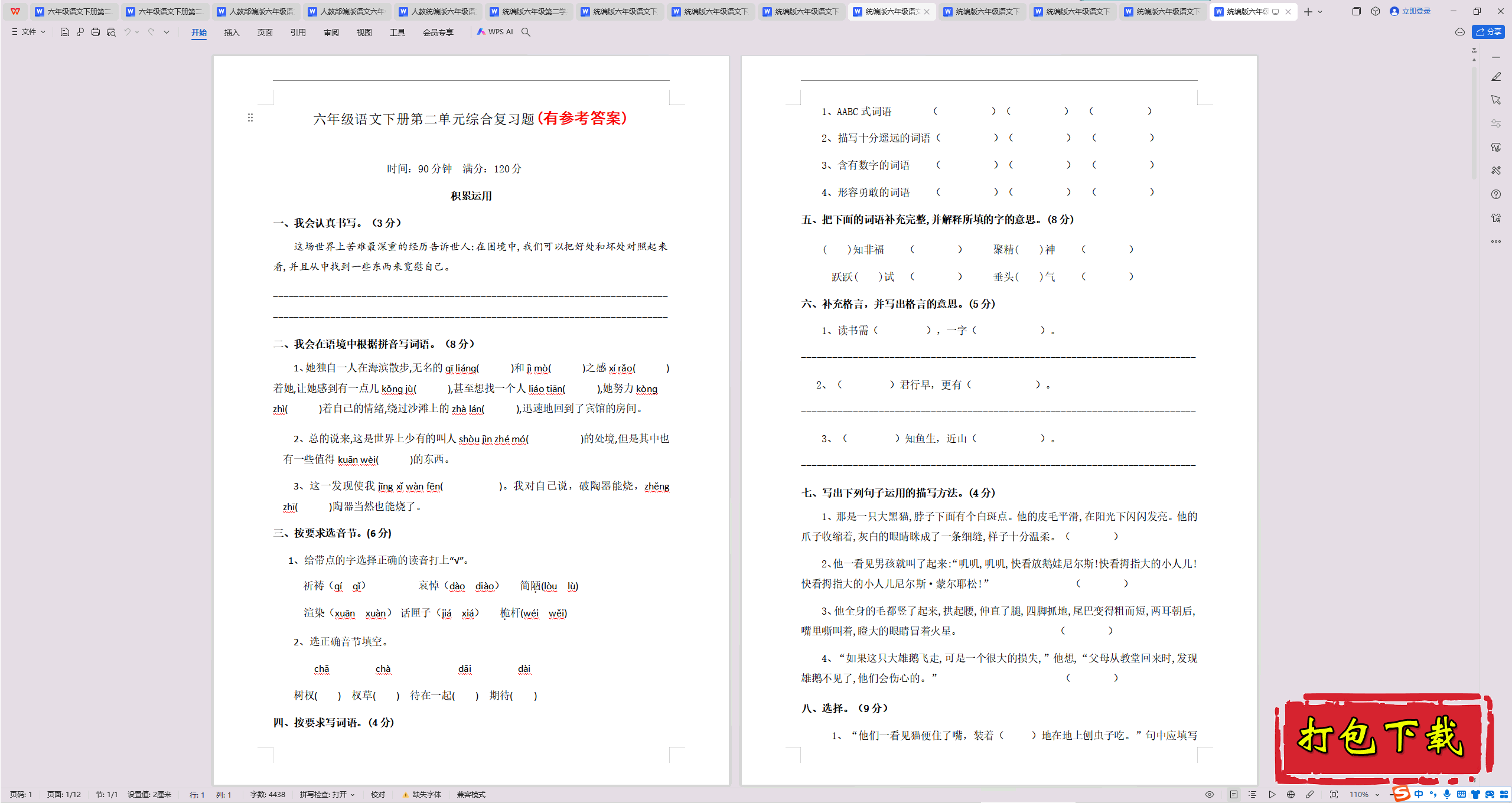This screenshot has width=1512, height=803.
Task: Click the paragraph handle beside the title
Action: (x=250, y=118)
